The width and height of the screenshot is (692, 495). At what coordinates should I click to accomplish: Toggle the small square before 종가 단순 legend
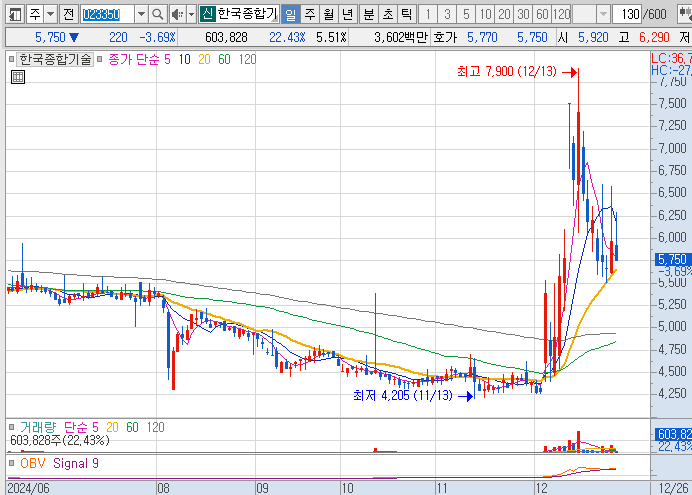(x=99, y=59)
